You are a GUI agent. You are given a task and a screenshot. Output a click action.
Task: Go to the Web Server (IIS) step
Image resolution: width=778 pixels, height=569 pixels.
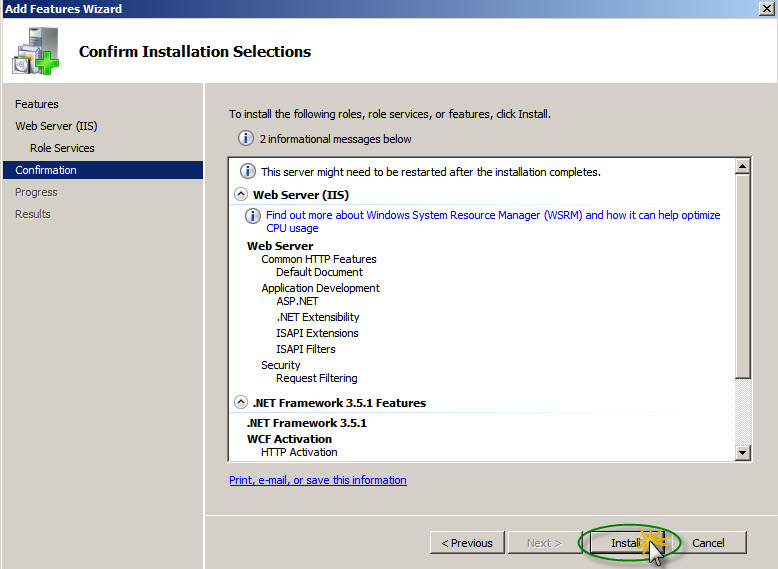(56, 126)
